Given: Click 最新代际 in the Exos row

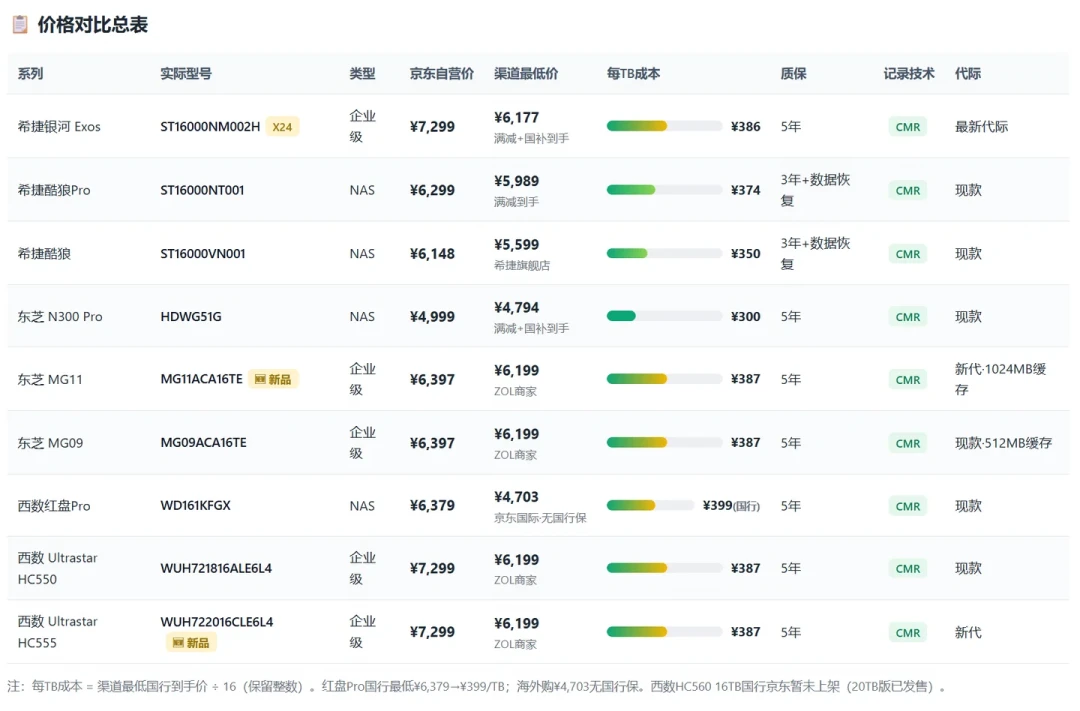Looking at the screenshot, I should click(981, 127).
